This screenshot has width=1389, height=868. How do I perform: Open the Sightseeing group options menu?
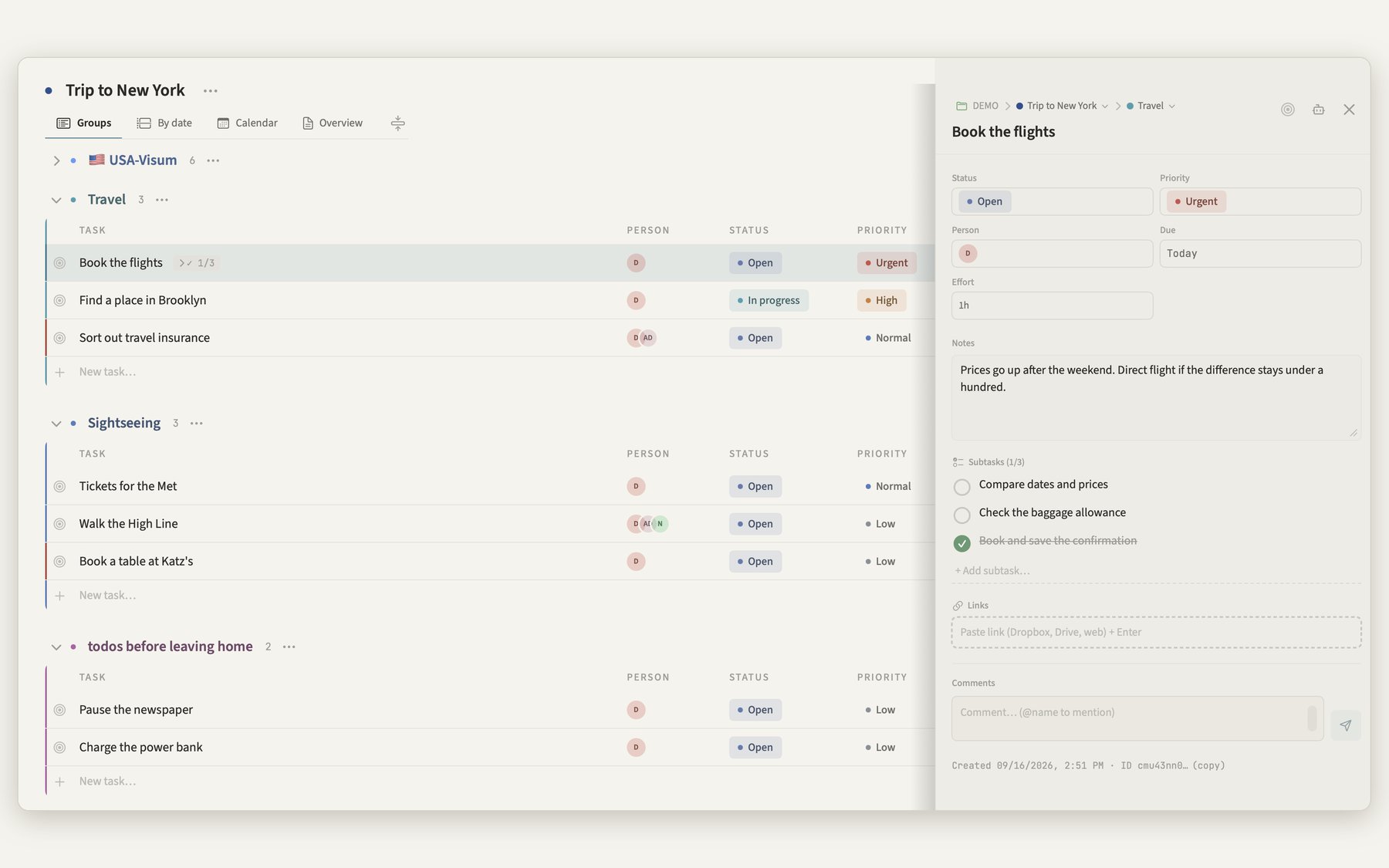197,424
